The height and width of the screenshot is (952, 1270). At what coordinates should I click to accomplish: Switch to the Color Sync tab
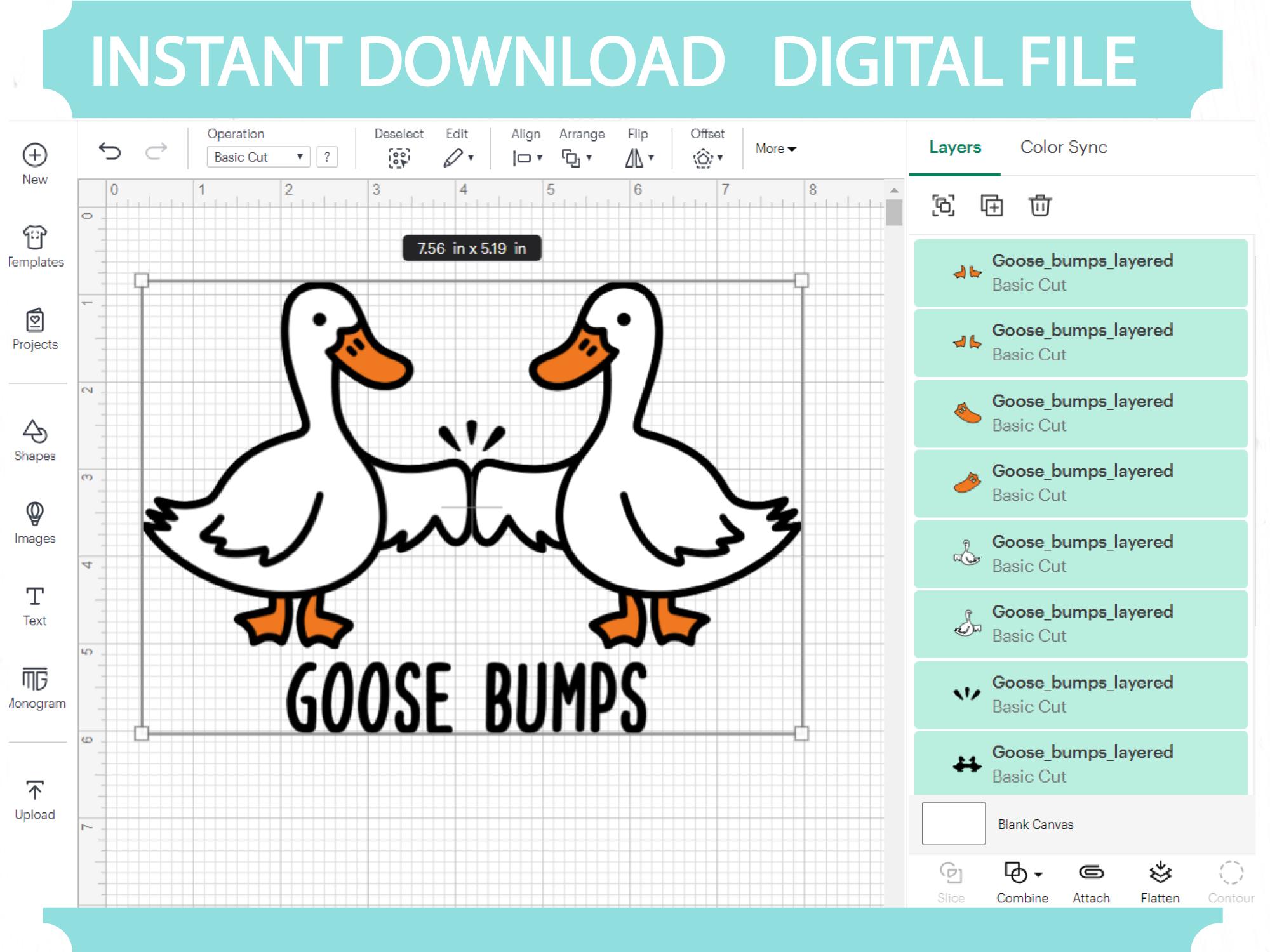tap(1064, 147)
